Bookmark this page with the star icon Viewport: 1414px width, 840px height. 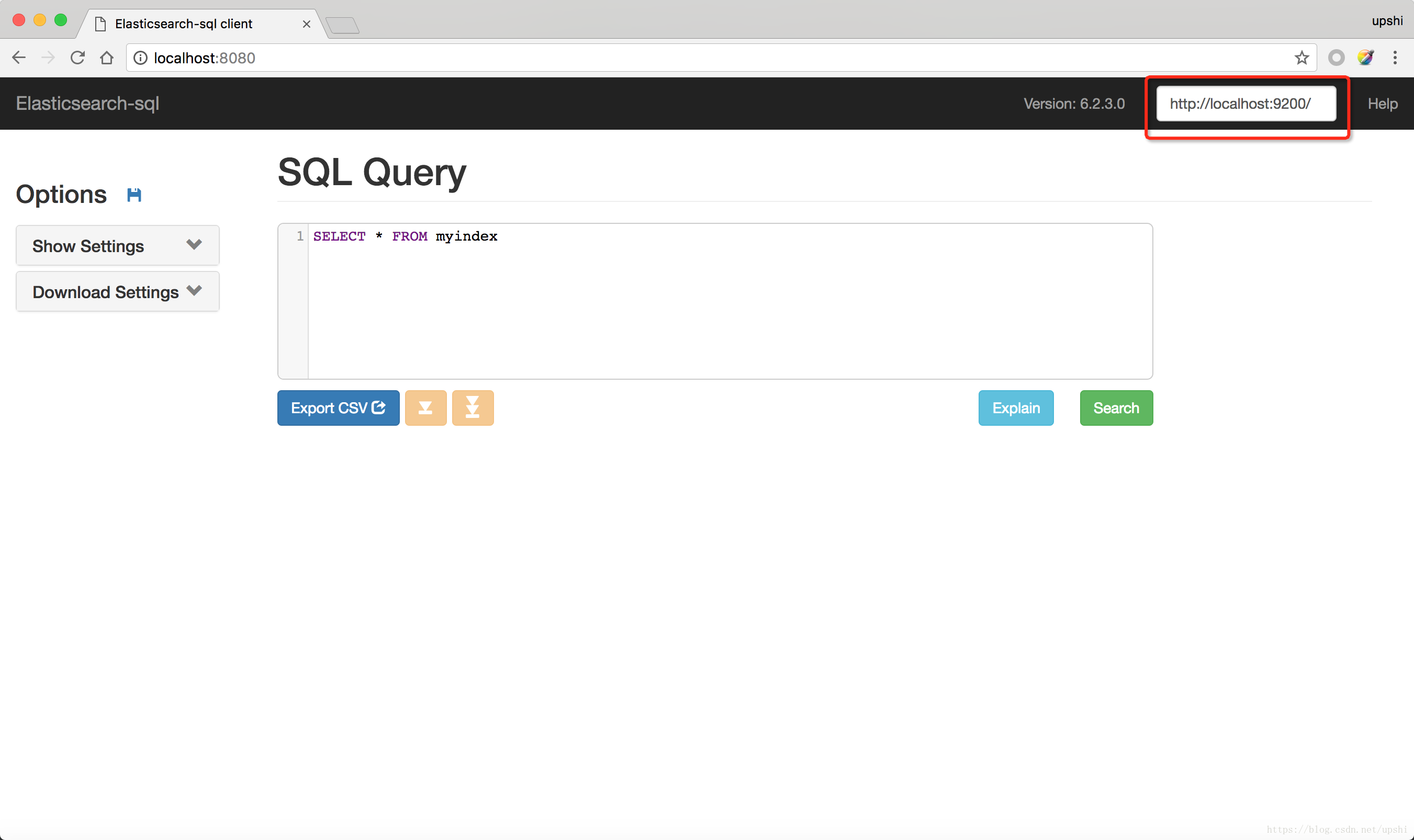1301,58
